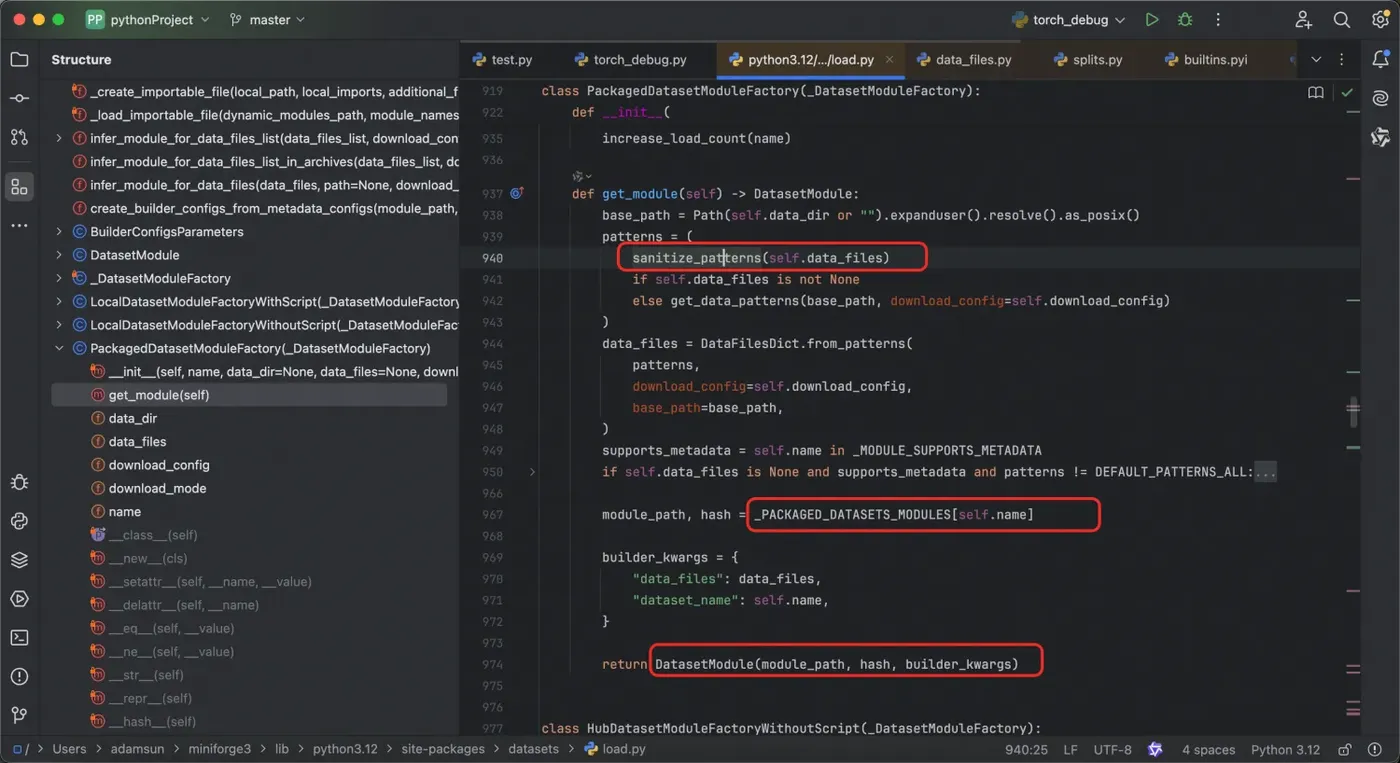Click line number 967 in the gutter

click(492, 515)
